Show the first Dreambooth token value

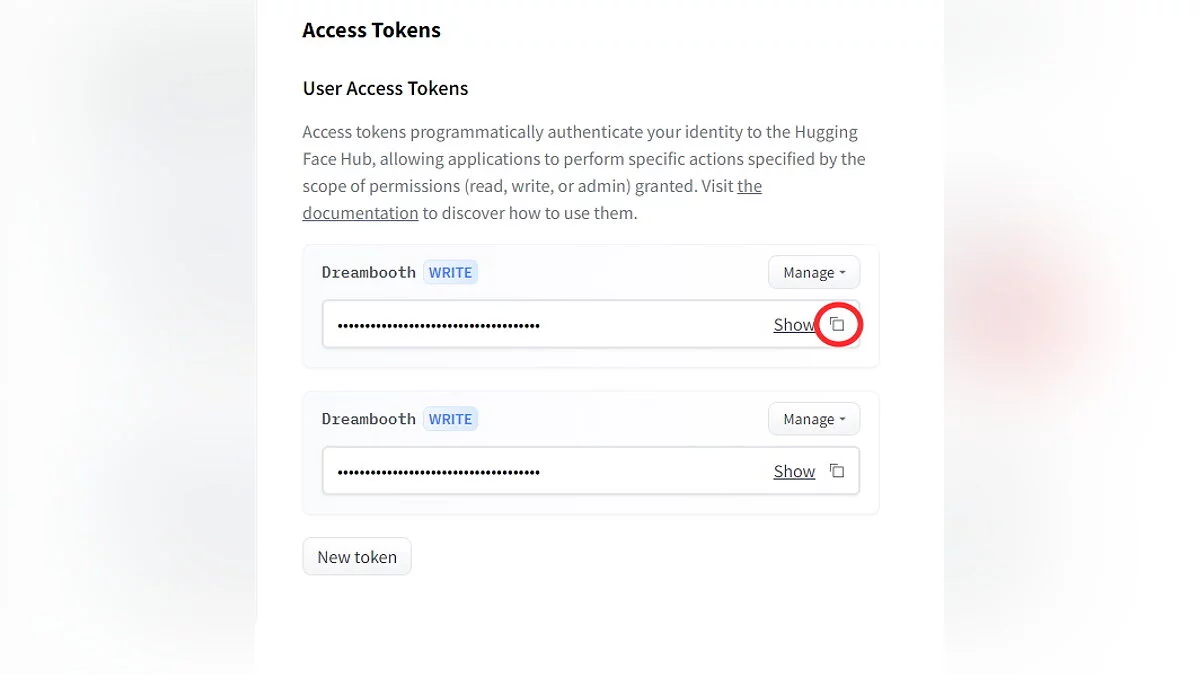[x=794, y=325]
